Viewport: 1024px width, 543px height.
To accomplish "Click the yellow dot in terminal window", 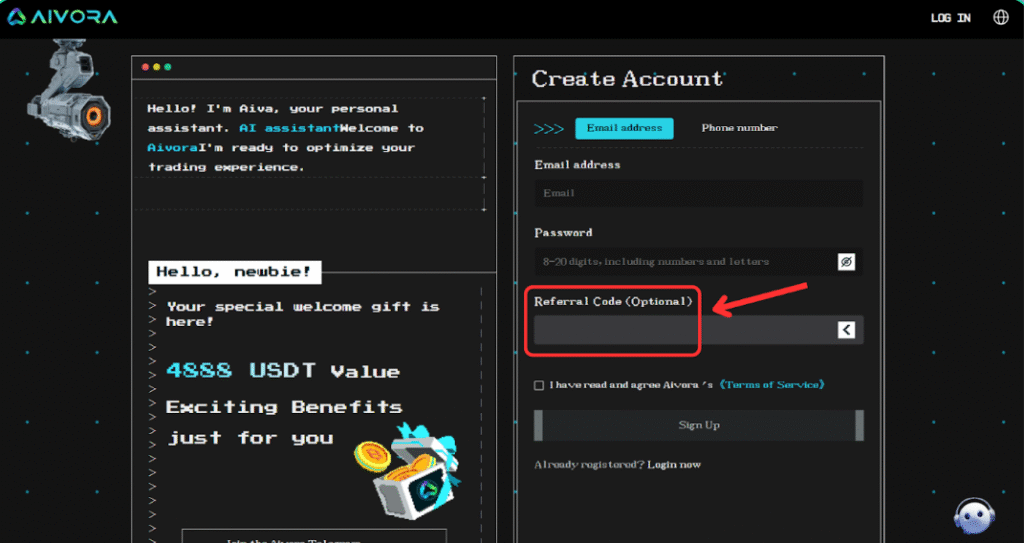I will coord(157,67).
